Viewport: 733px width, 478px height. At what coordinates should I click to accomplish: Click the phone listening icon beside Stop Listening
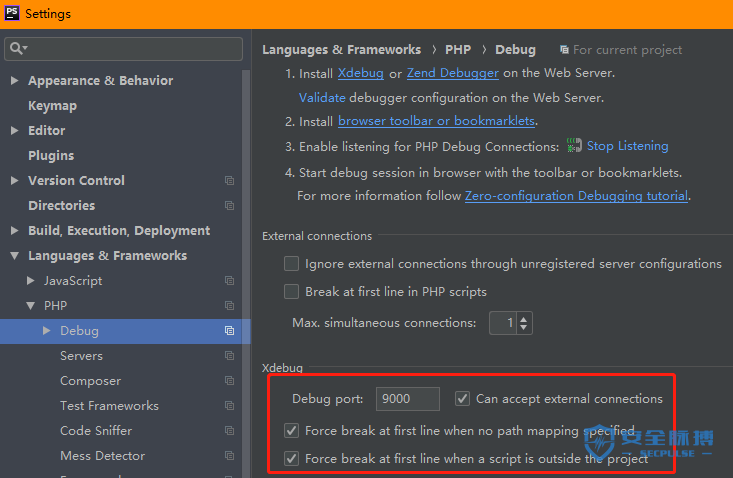574,145
